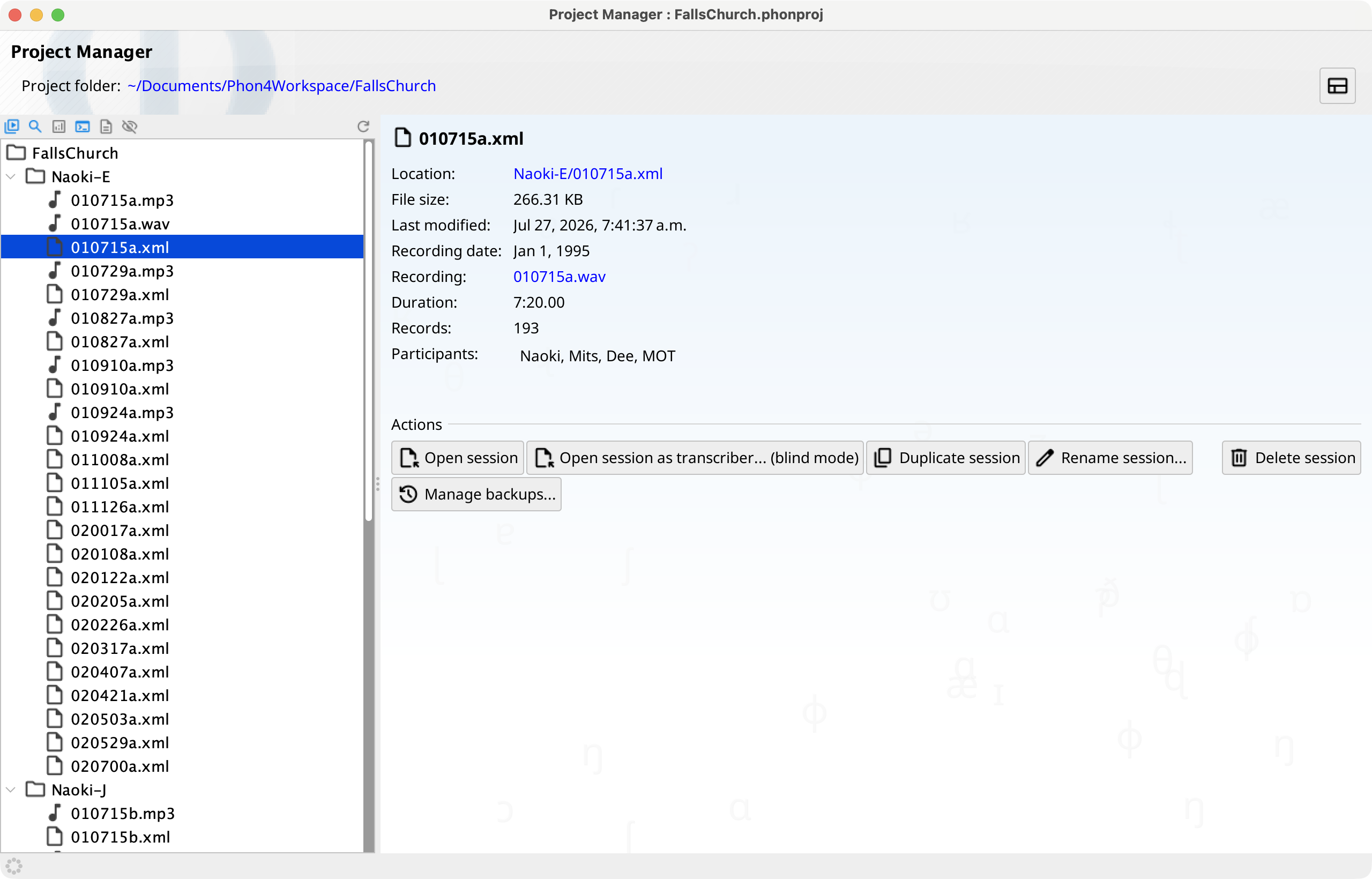Click the file size value 266.31 KB
Viewport: 1372px width, 879px height.
pyautogui.click(x=548, y=199)
